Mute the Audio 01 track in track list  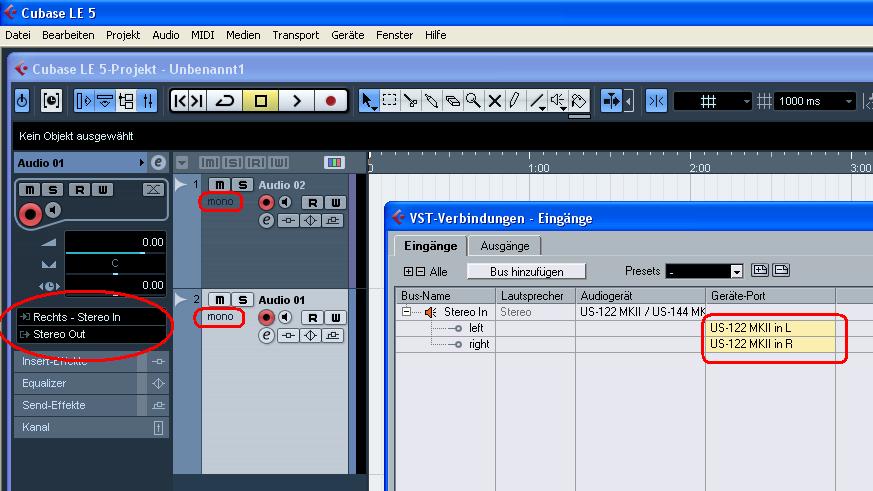(219, 300)
